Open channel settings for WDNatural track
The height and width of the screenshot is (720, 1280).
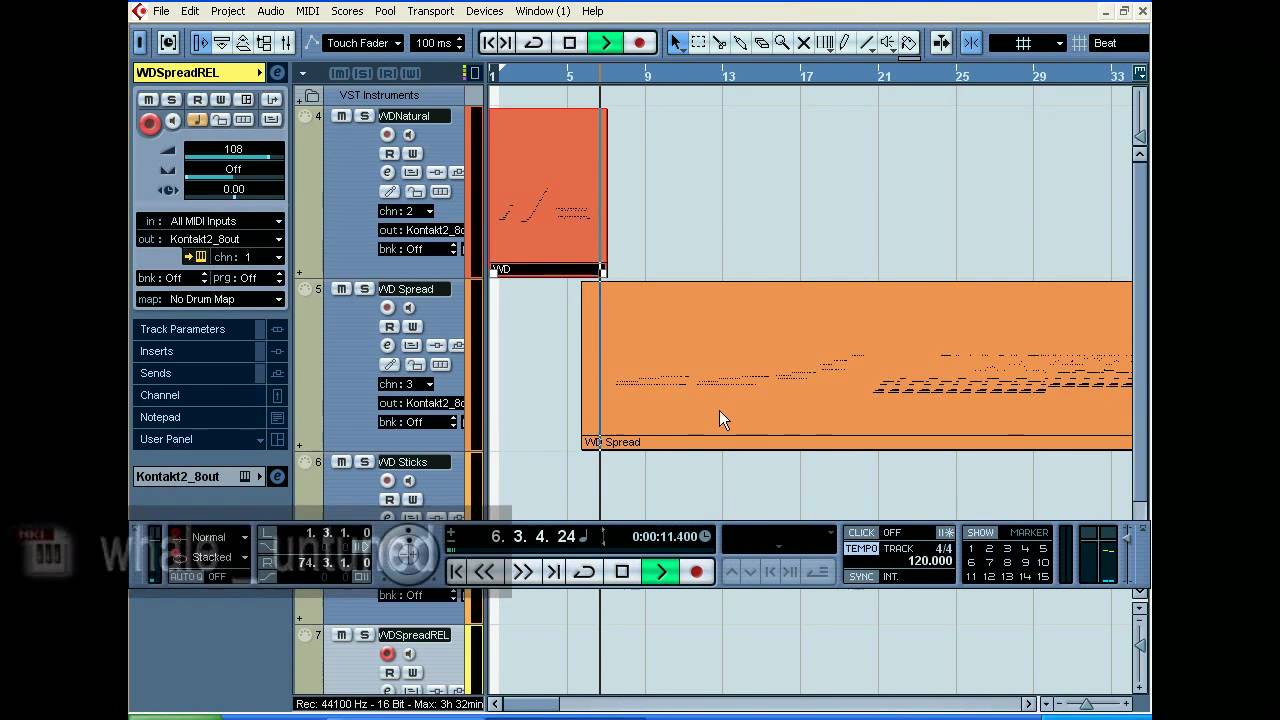[x=387, y=172]
